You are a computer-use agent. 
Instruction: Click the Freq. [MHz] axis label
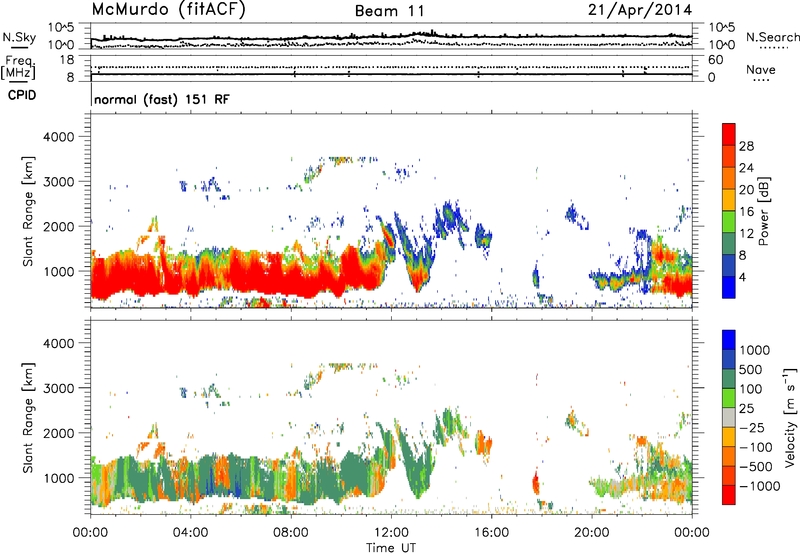[18, 67]
